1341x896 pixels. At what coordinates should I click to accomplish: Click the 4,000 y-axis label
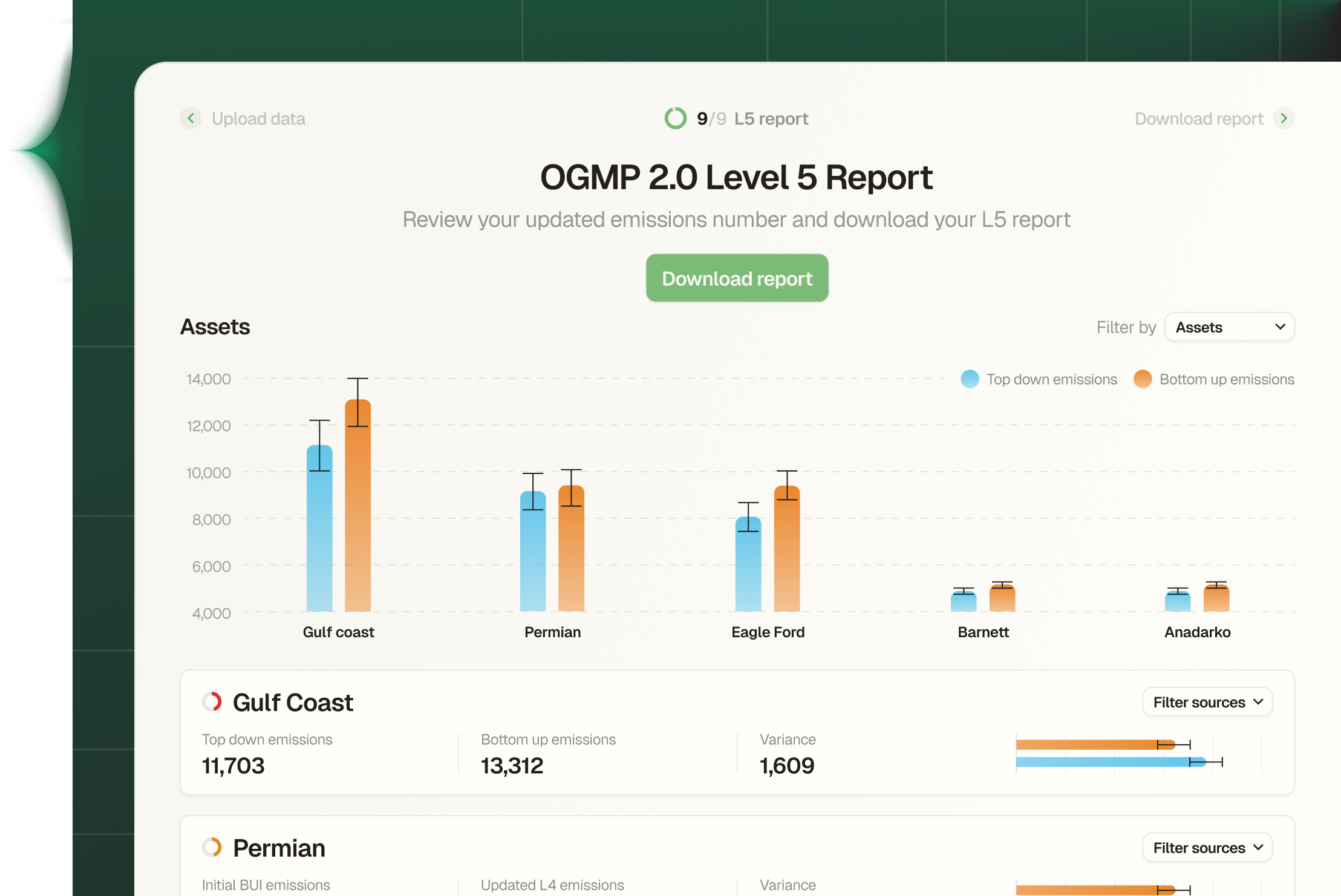tap(211, 614)
